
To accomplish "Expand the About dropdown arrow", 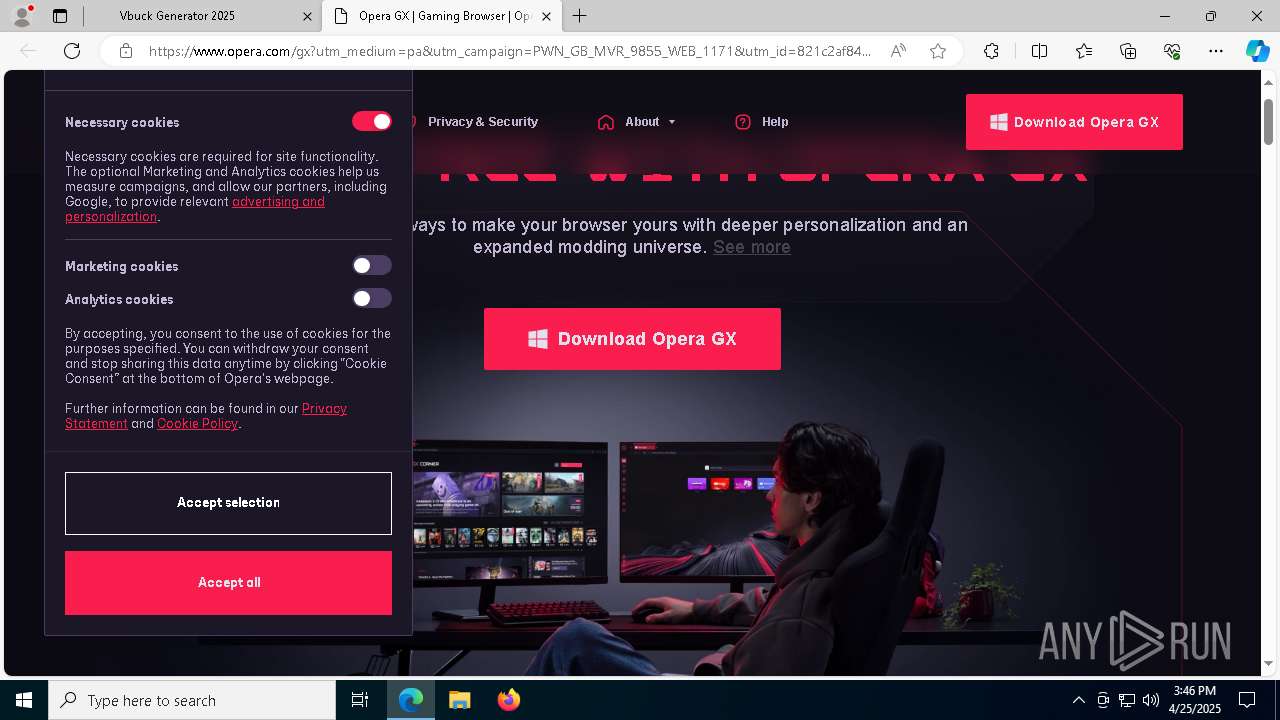I will (672, 122).
